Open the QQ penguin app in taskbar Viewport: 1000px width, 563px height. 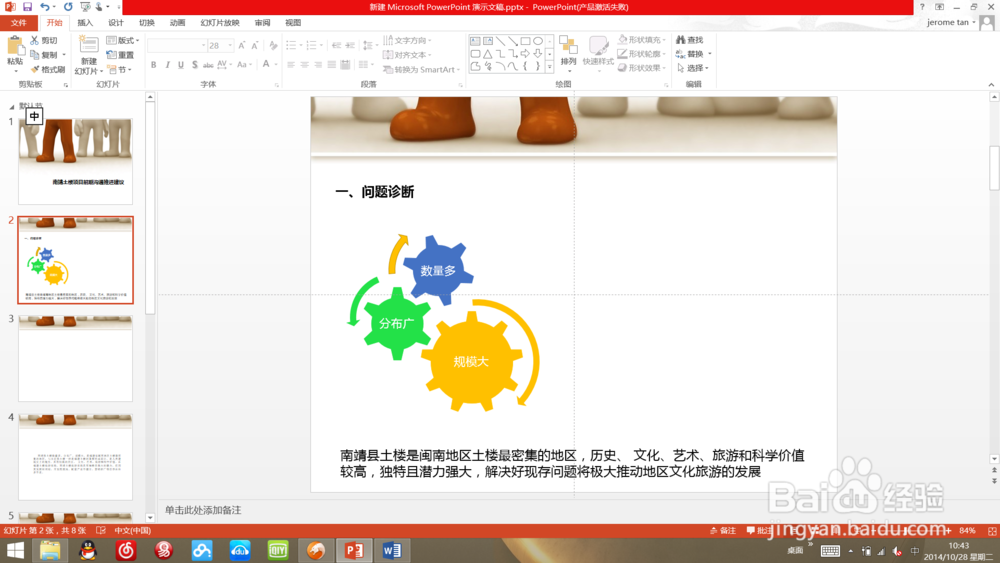pos(88,550)
